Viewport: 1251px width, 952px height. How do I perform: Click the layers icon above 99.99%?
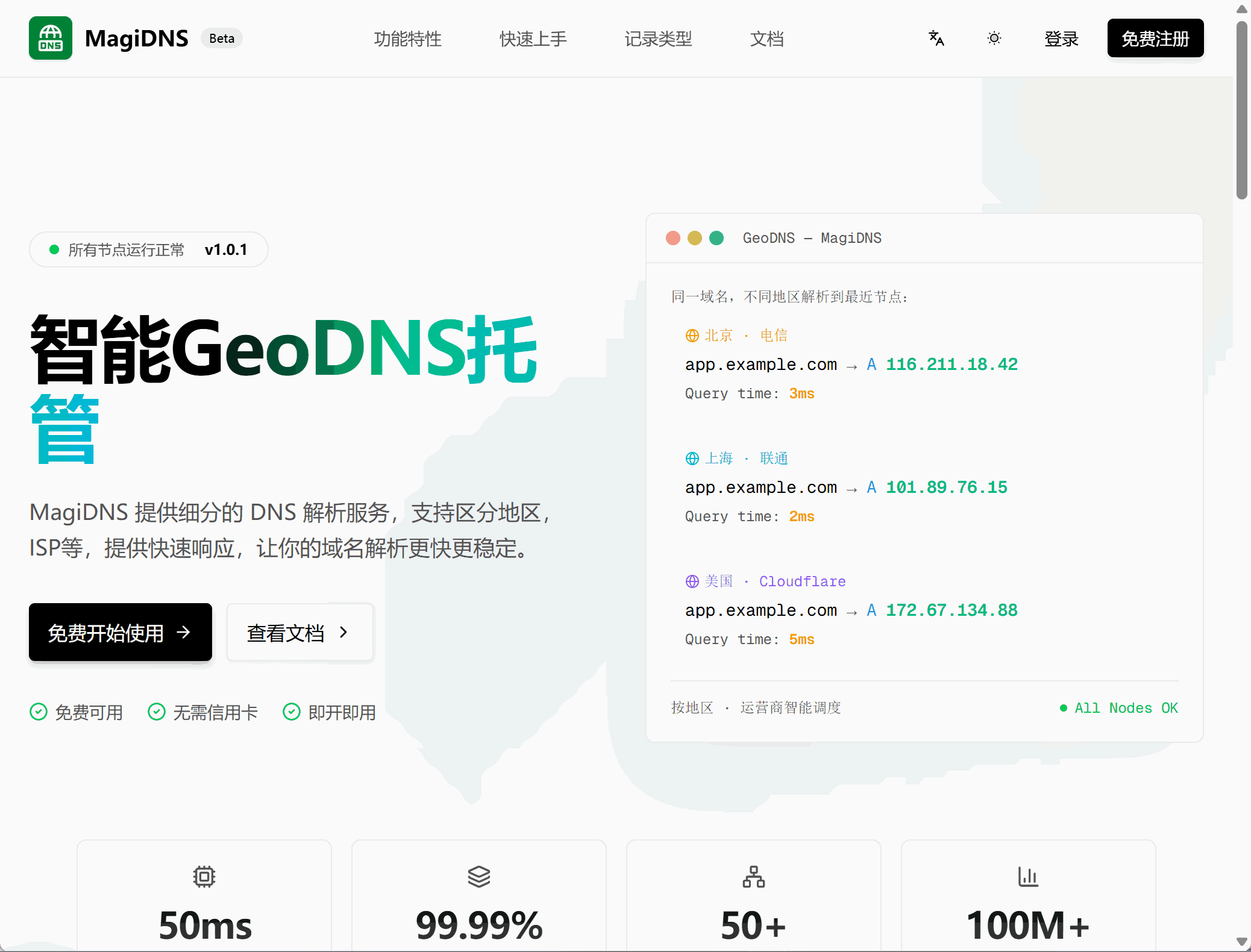(x=479, y=876)
